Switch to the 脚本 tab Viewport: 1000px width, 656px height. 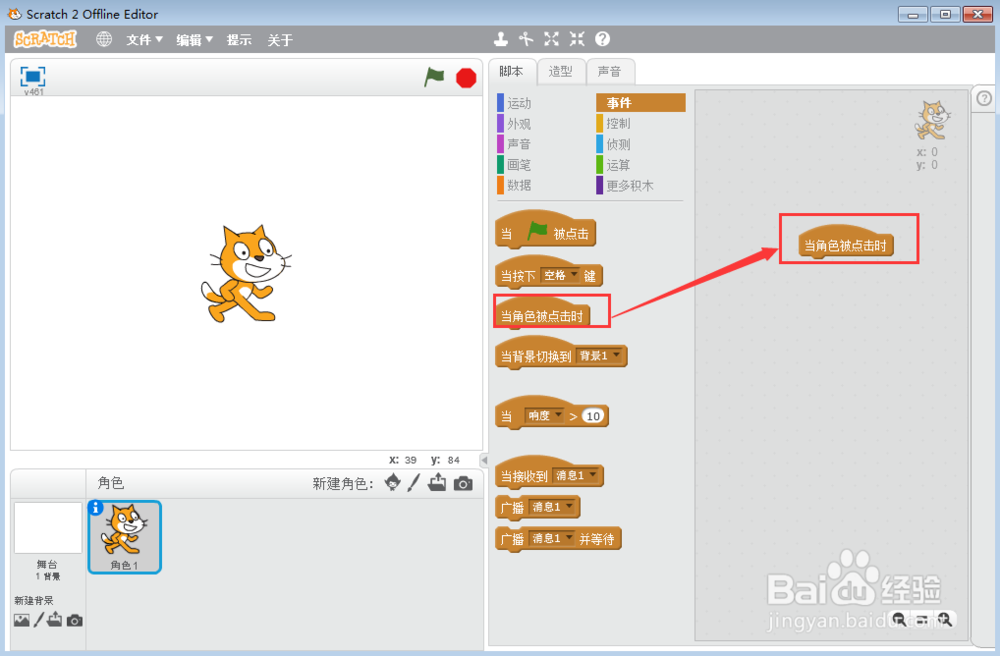tap(511, 71)
